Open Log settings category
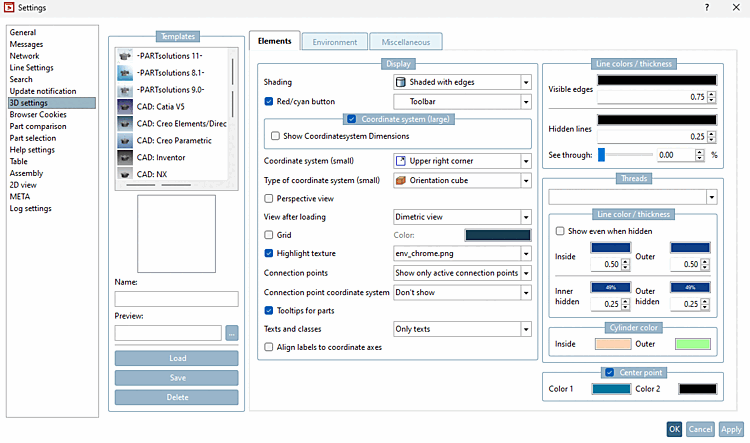The height and width of the screenshot is (443, 750). coord(31,209)
